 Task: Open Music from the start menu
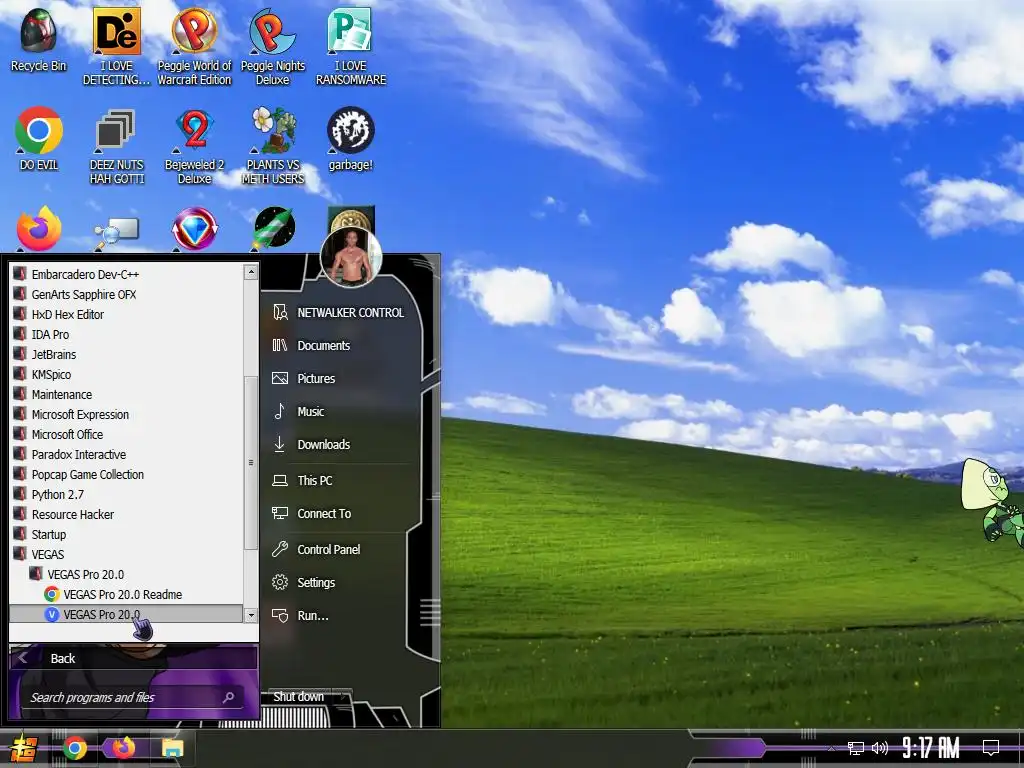[x=340, y=411]
